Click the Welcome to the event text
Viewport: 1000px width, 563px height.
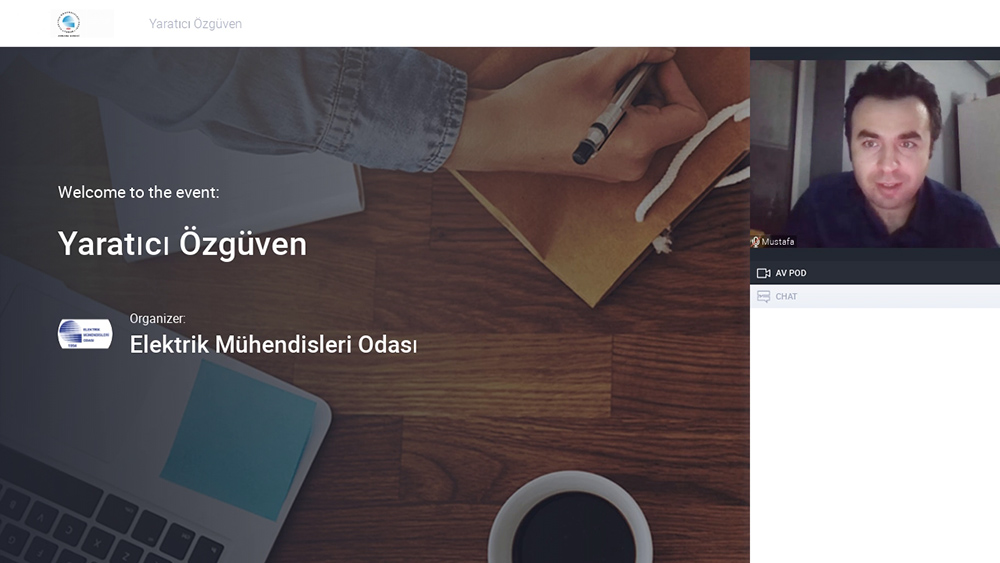138,192
